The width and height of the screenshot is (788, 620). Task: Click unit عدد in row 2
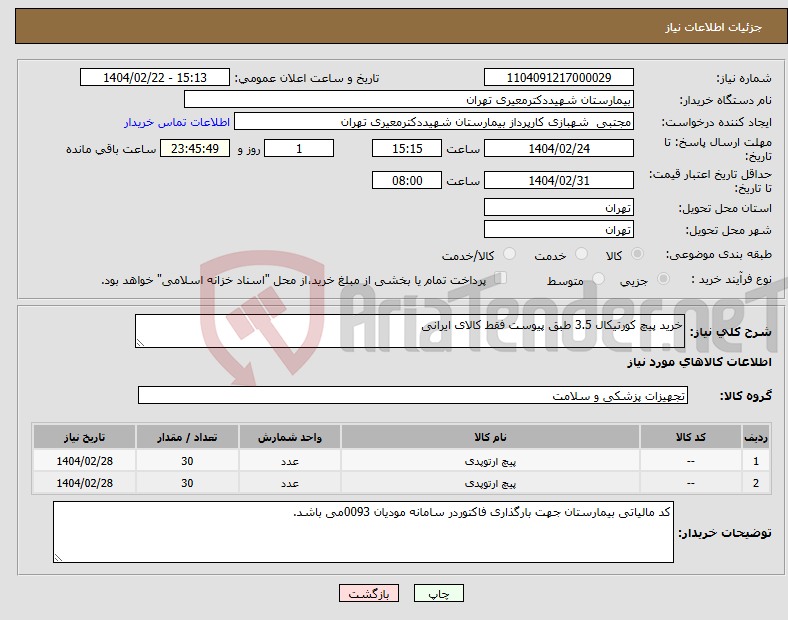click(289, 483)
